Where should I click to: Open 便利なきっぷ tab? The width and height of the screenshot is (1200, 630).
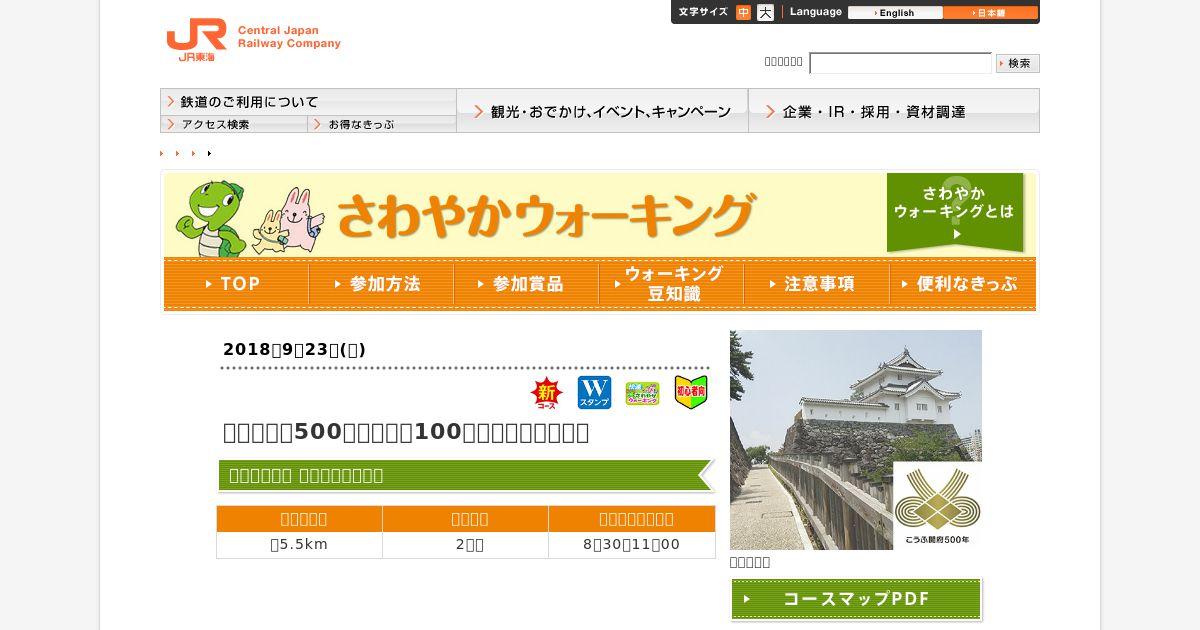pyautogui.click(x=962, y=284)
